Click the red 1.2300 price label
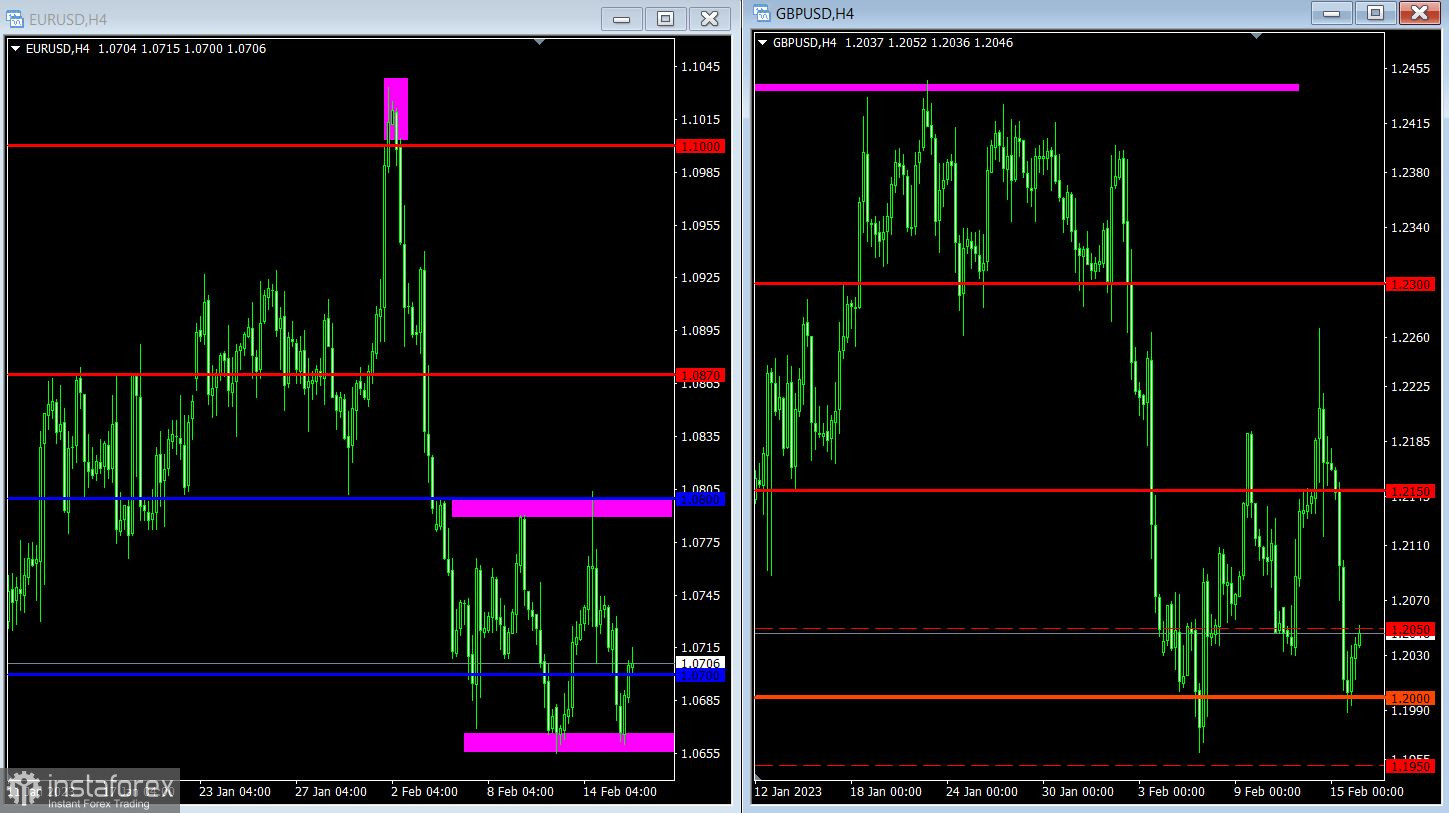The width and height of the screenshot is (1449, 813). (x=1411, y=284)
